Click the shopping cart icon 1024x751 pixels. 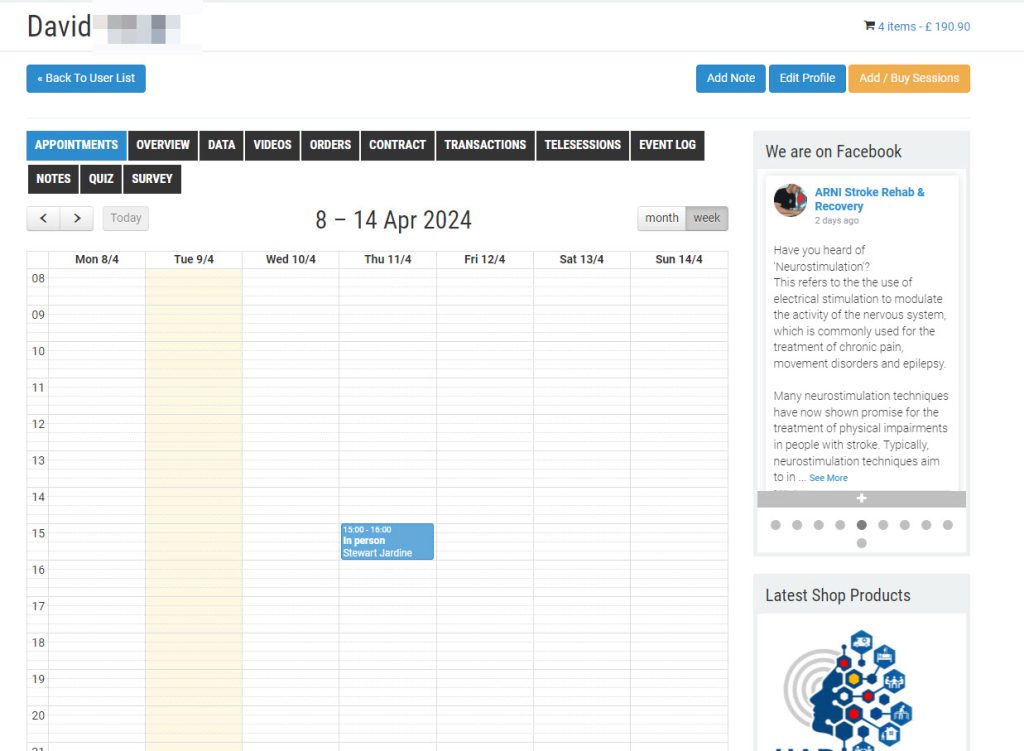point(869,27)
